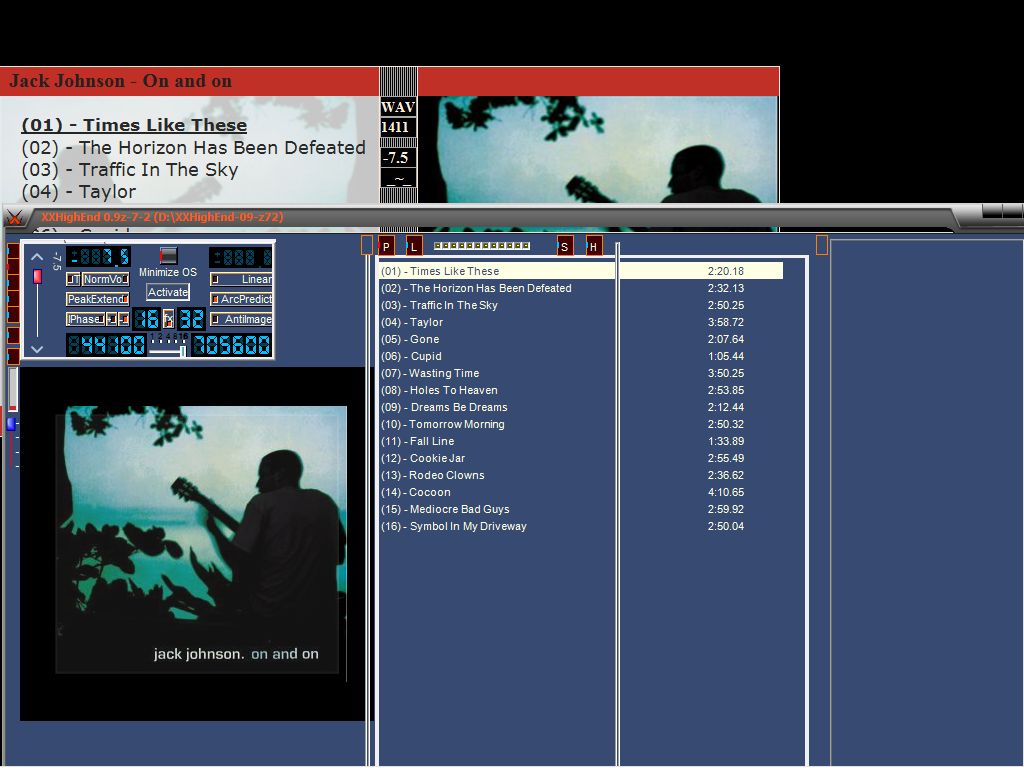Click the 4:10.65 duration of Cocoon
The width and height of the screenshot is (1024, 768).
(726, 492)
